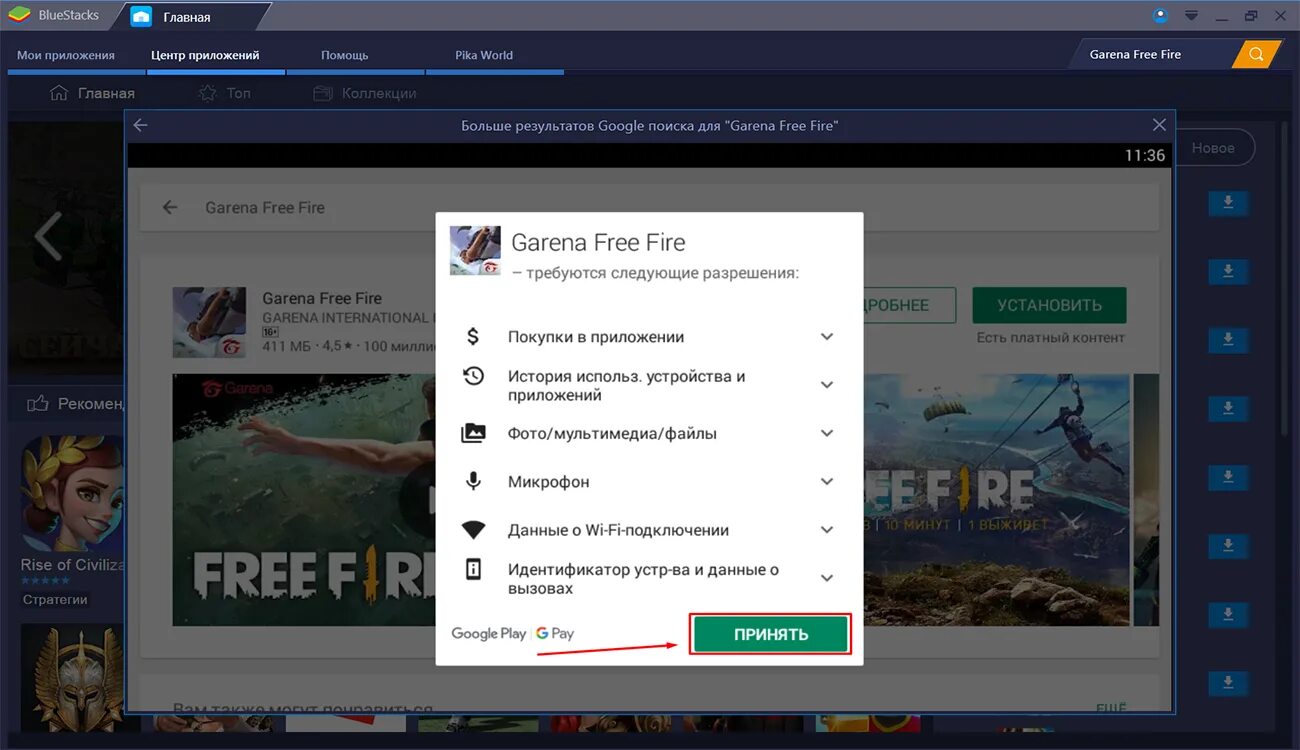Expand История использ. устройства permission
Image resolution: width=1300 pixels, height=750 pixels.
click(x=827, y=385)
